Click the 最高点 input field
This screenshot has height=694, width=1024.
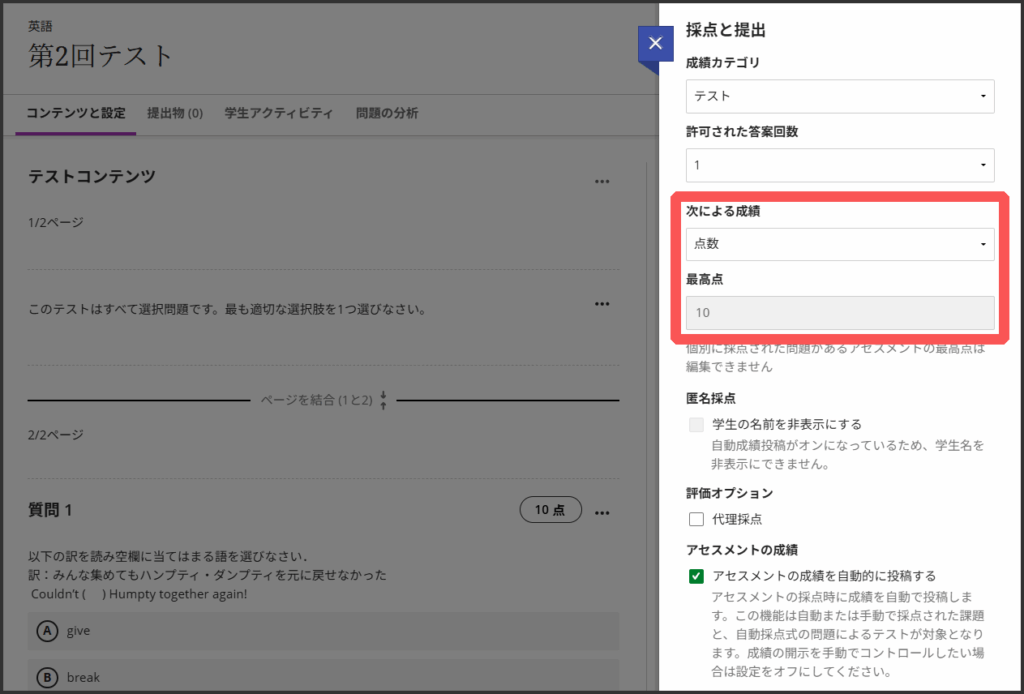(x=839, y=313)
